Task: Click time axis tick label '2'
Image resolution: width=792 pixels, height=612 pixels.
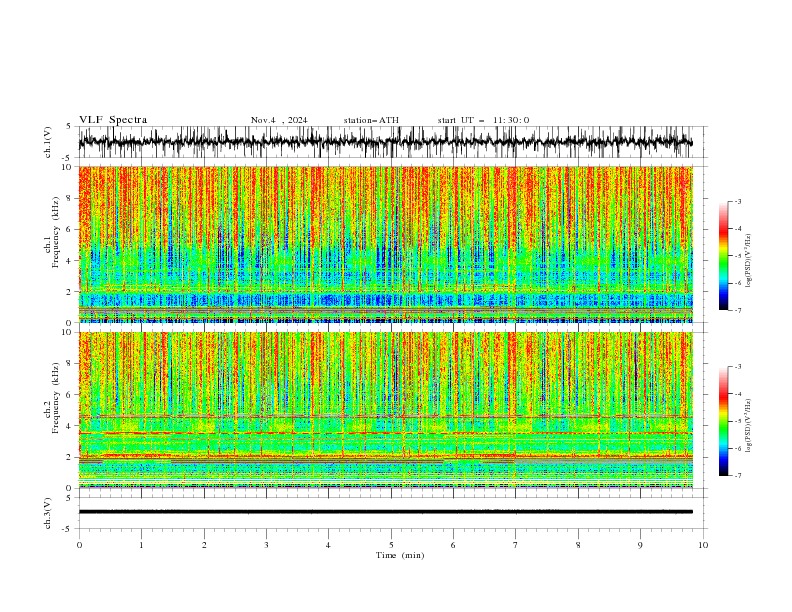Action: tap(204, 545)
